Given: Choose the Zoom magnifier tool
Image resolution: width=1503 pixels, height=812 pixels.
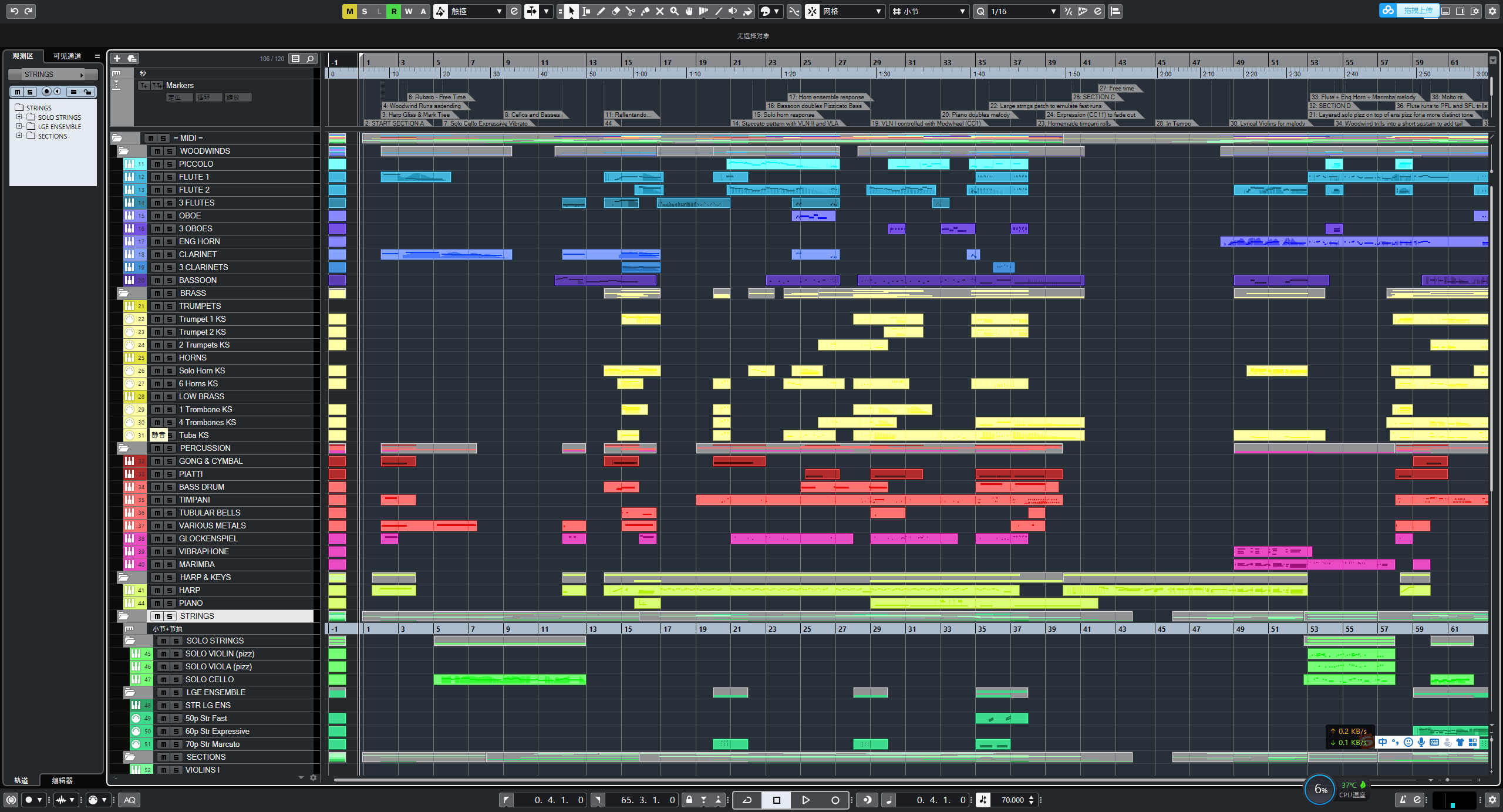Looking at the screenshot, I should (674, 11).
